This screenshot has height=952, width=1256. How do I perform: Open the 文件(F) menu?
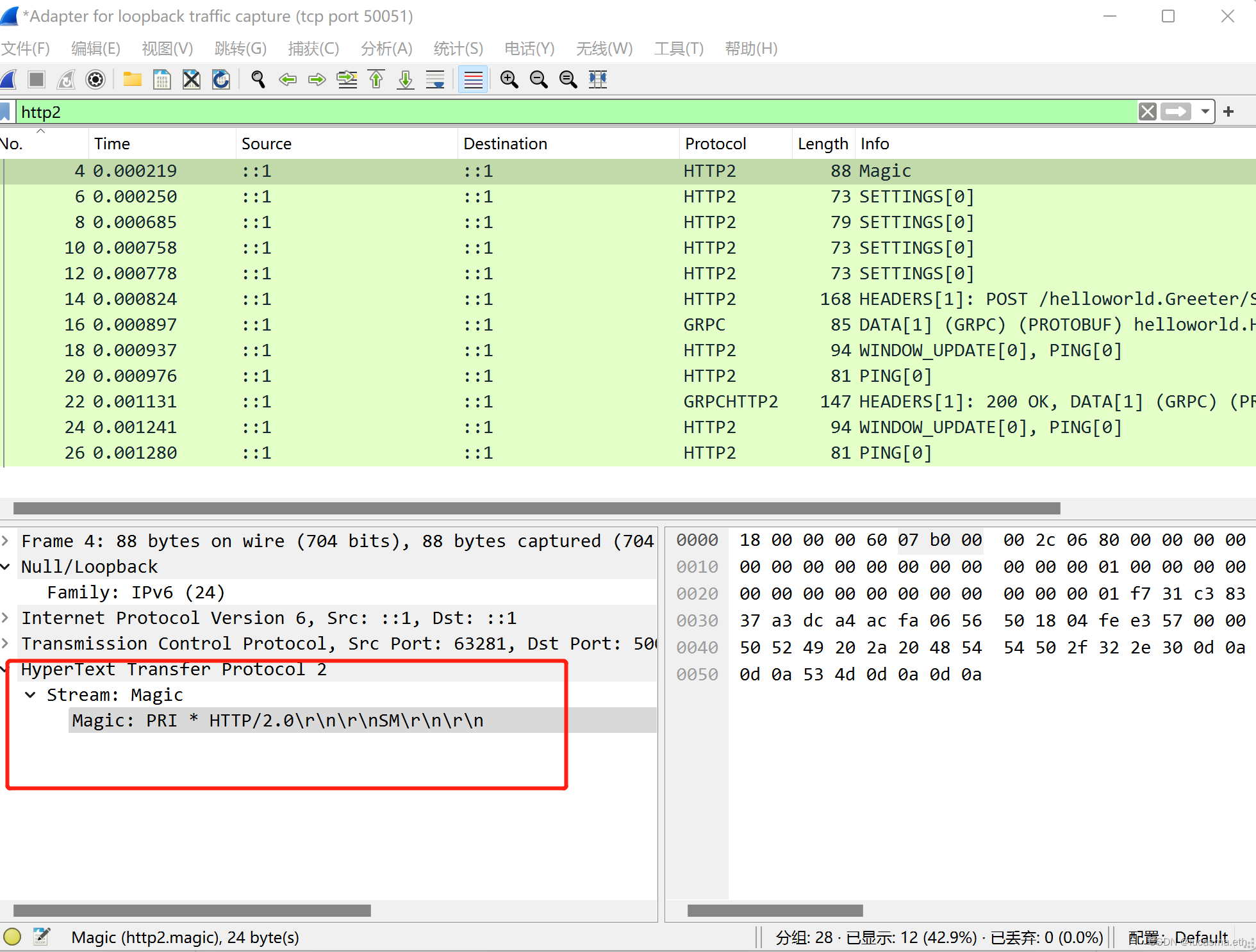(x=26, y=49)
